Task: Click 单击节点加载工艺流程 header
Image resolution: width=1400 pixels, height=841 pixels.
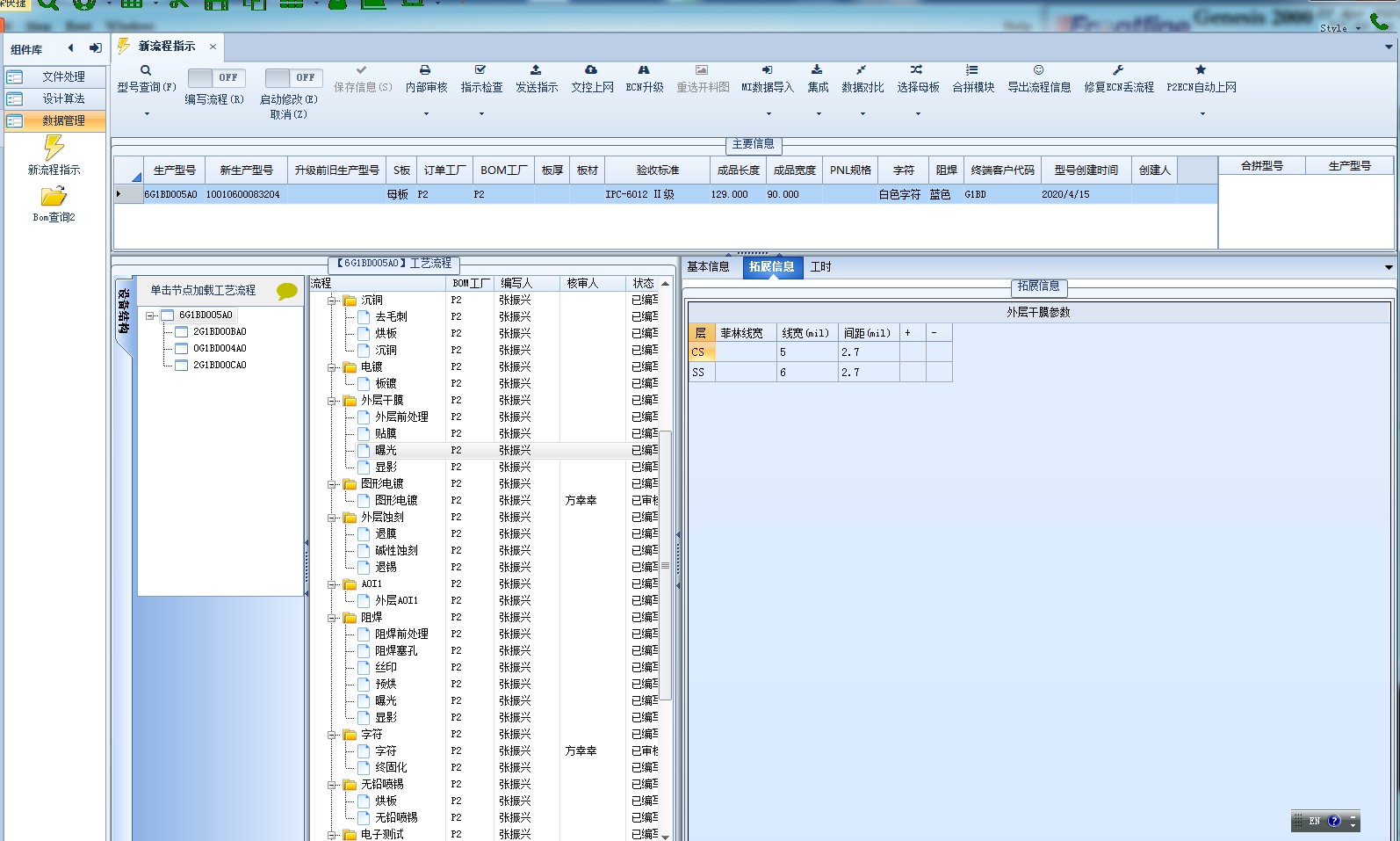Action: (x=203, y=291)
